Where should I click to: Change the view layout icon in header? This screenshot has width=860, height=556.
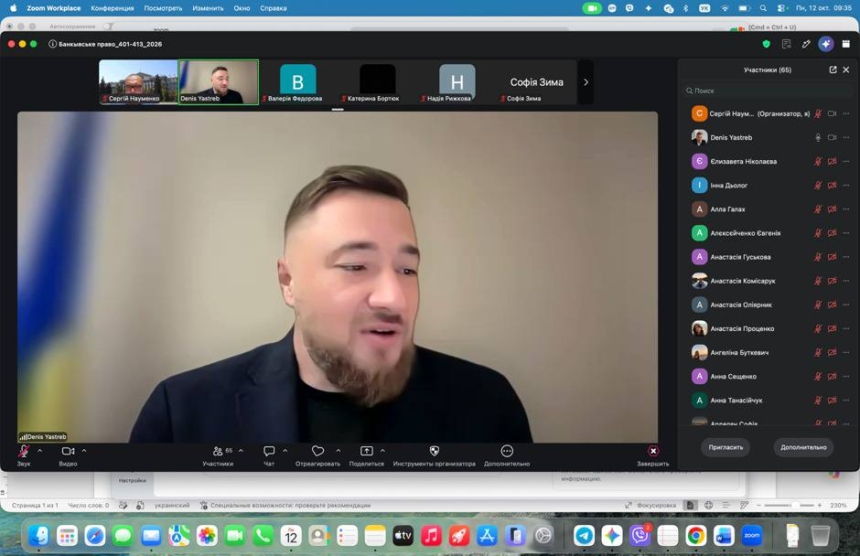[x=846, y=44]
